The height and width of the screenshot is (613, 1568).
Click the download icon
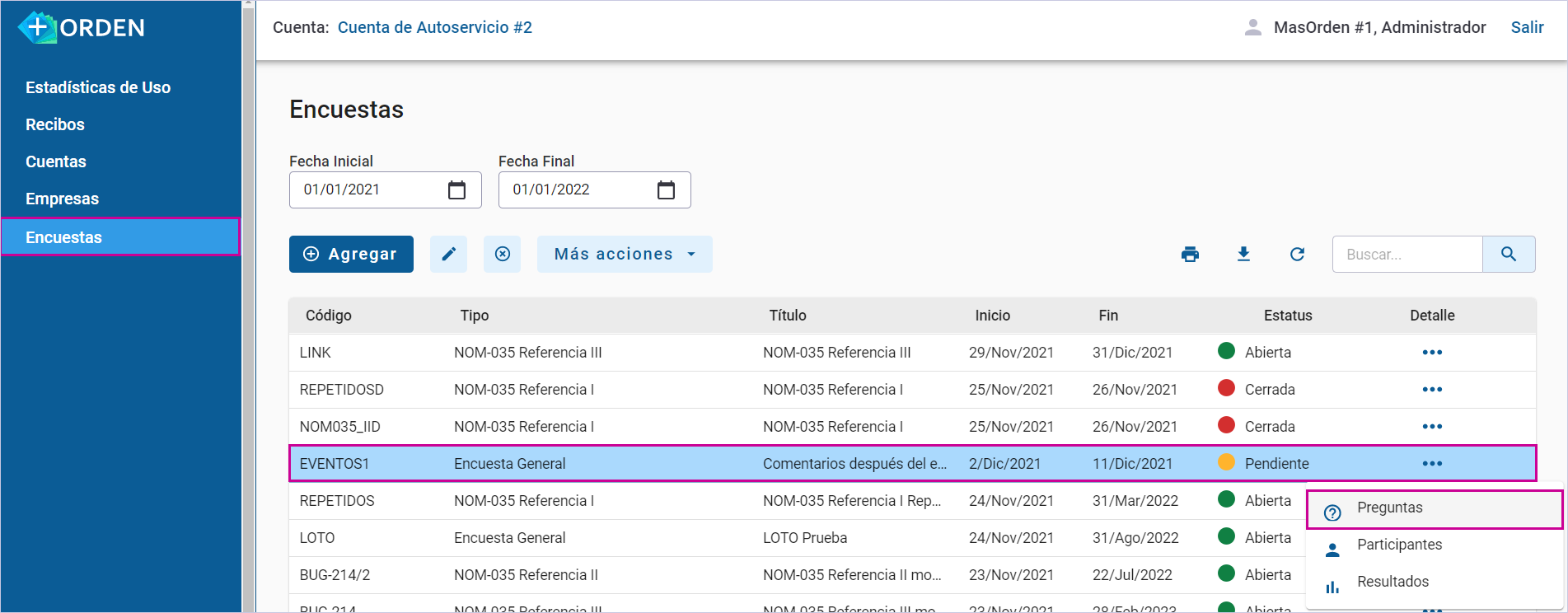(x=1243, y=255)
